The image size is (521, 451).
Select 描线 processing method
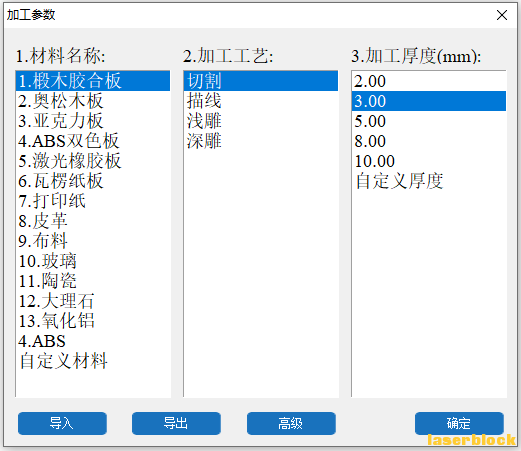coord(261,101)
